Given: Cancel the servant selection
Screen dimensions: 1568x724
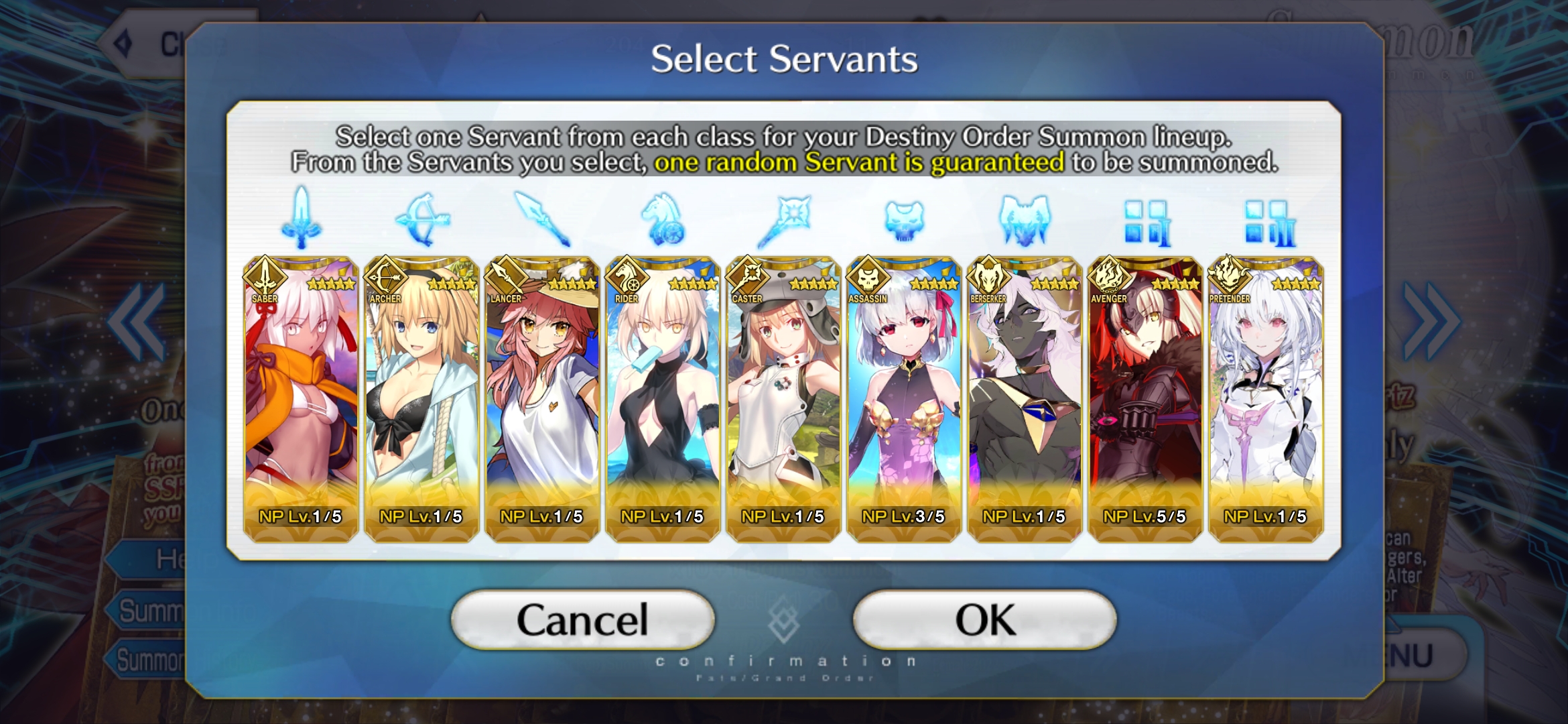Looking at the screenshot, I should (583, 619).
